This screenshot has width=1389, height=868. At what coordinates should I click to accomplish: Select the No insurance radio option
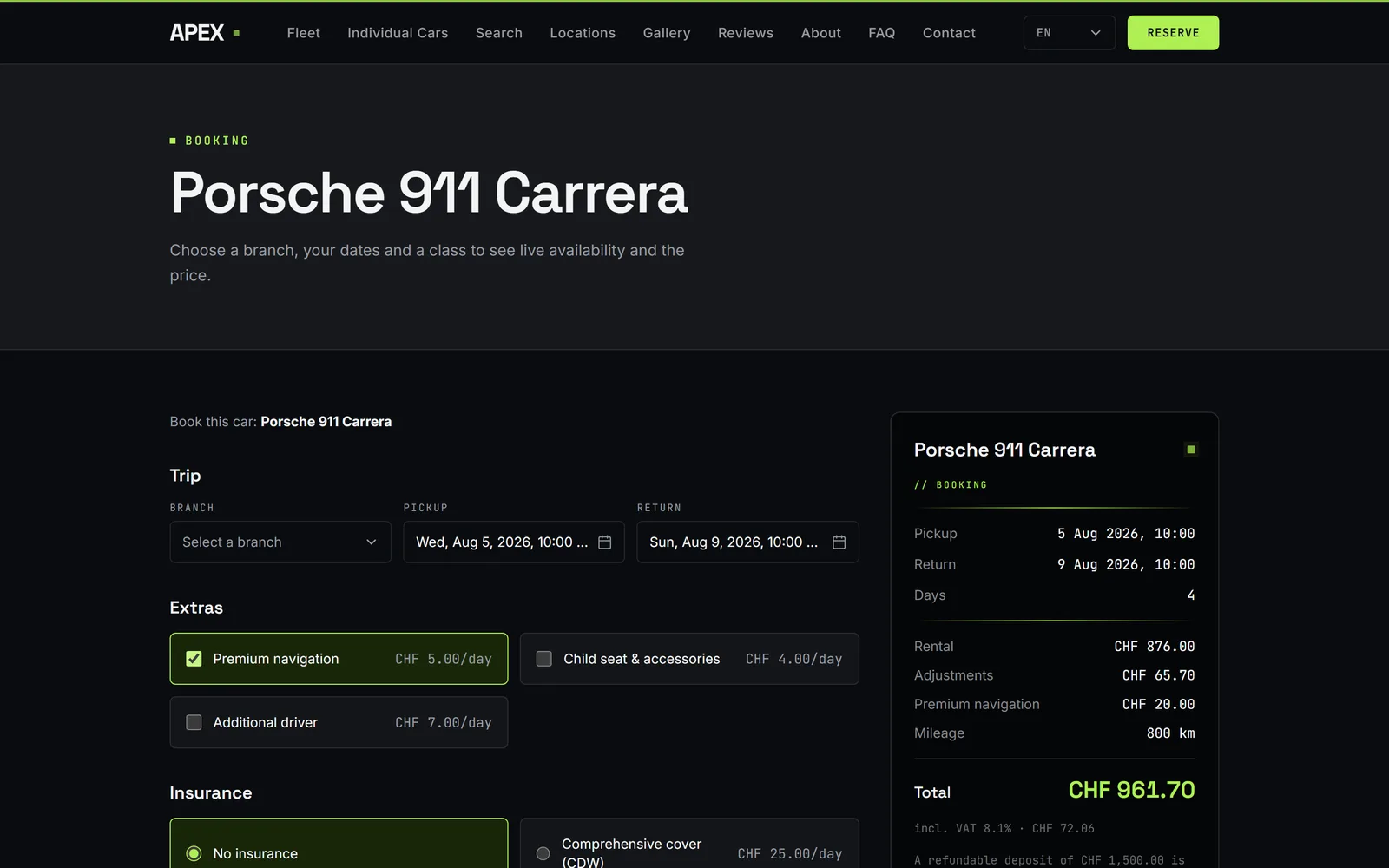[194, 853]
